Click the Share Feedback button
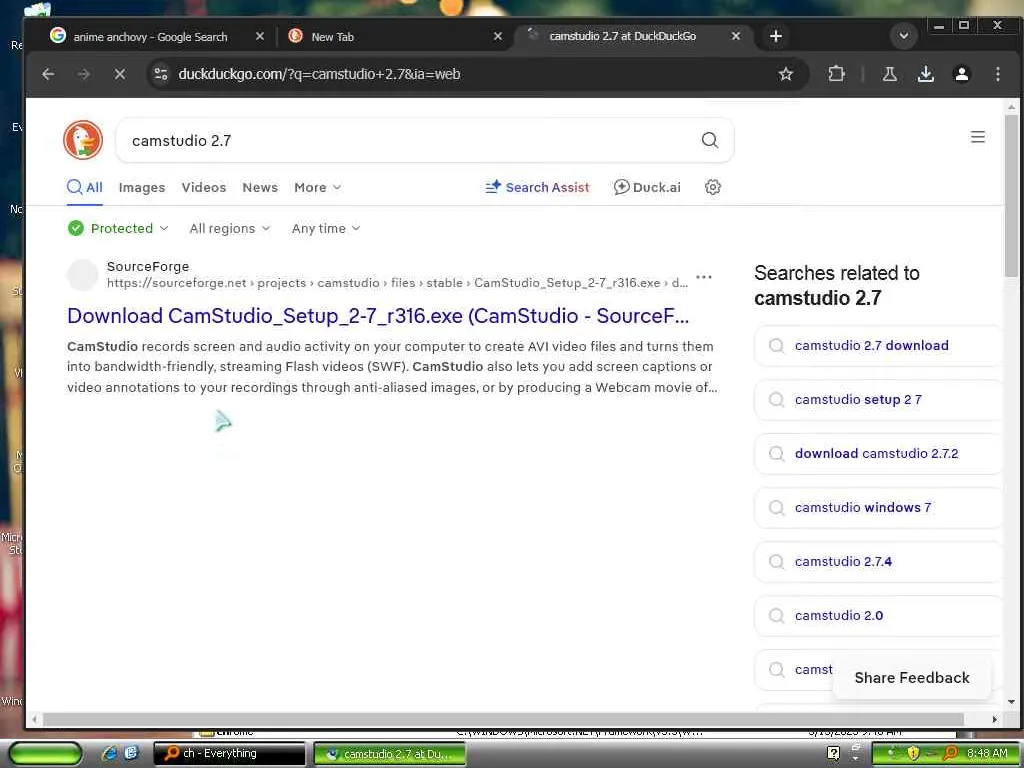This screenshot has width=1024, height=768. (912, 678)
